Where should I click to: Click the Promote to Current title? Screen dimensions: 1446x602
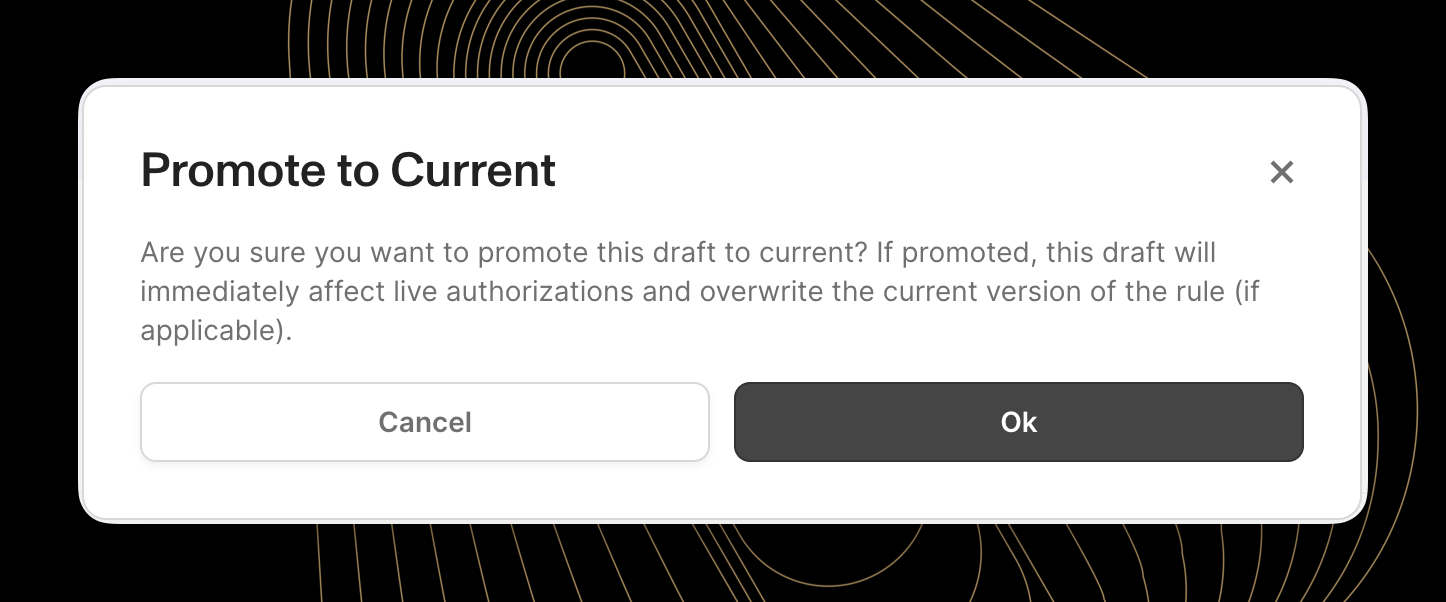348,170
